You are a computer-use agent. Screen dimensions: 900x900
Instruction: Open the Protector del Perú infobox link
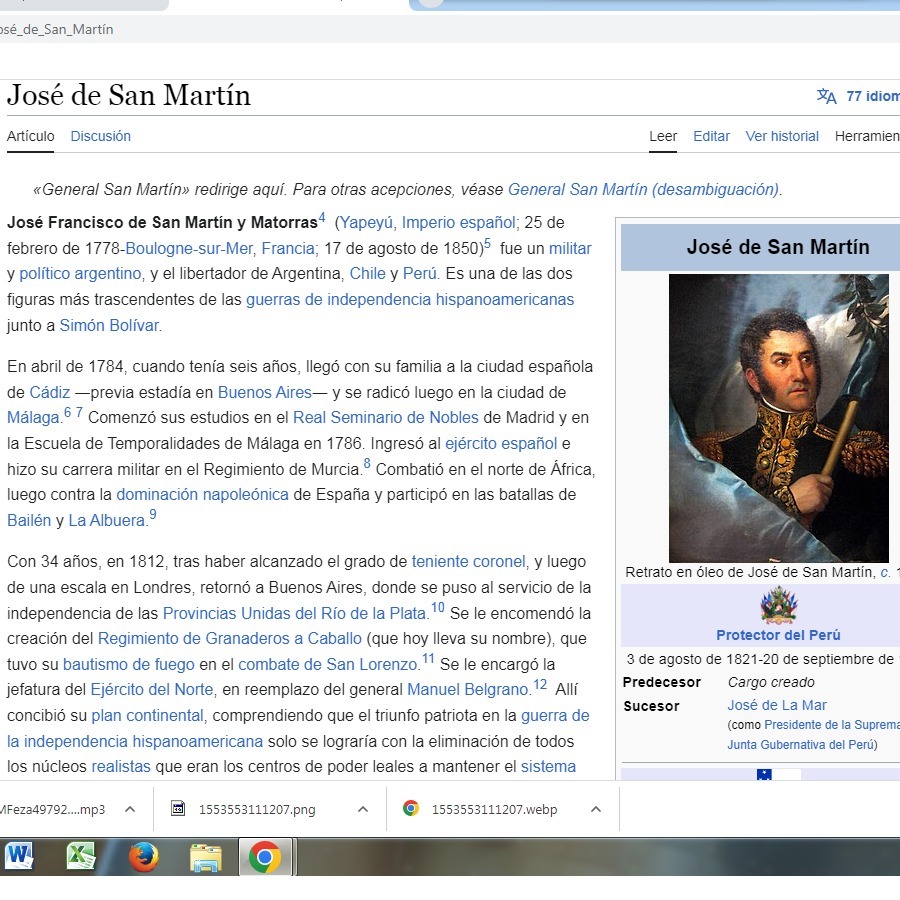(x=778, y=635)
